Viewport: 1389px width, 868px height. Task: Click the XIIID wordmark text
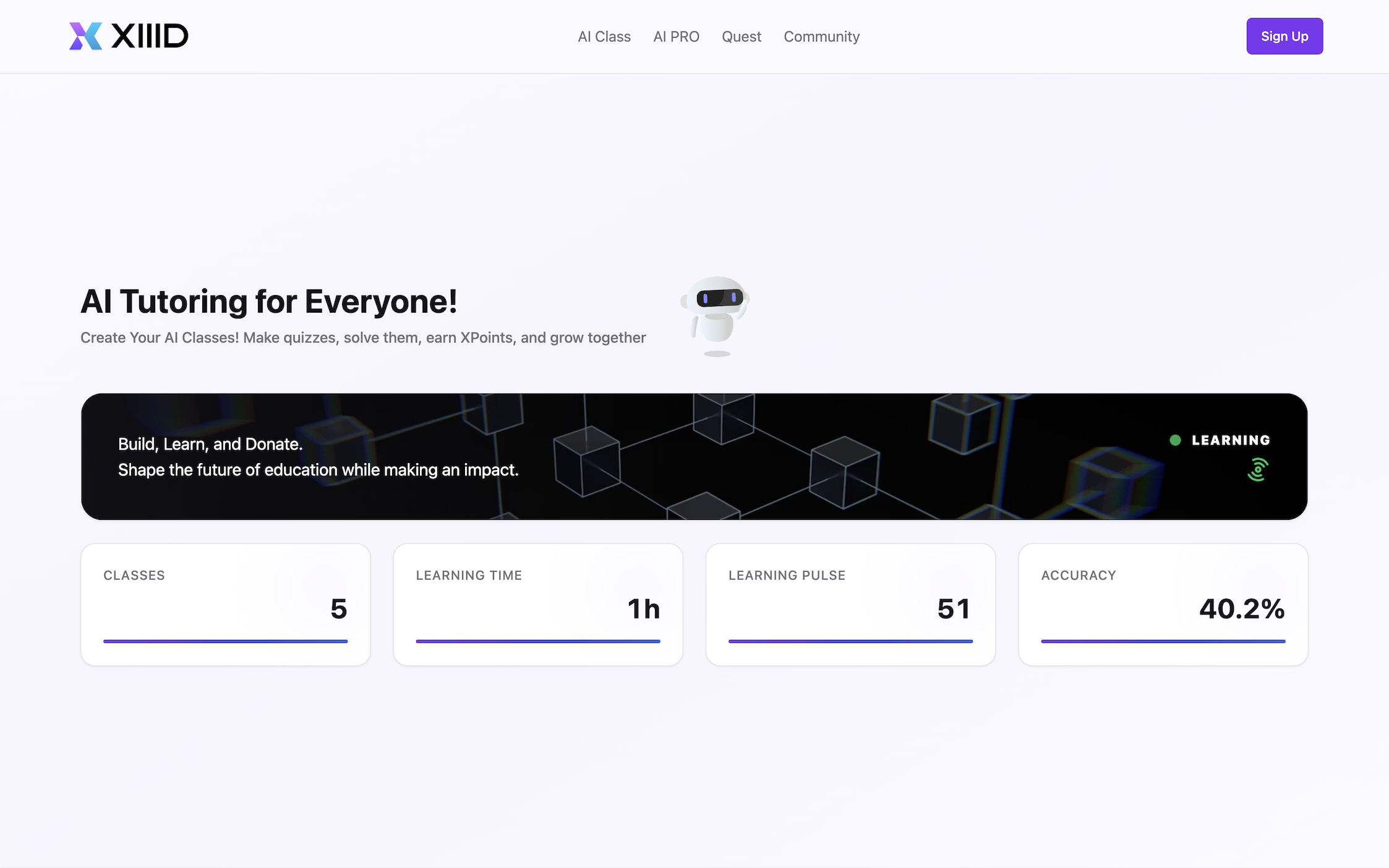coord(150,36)
